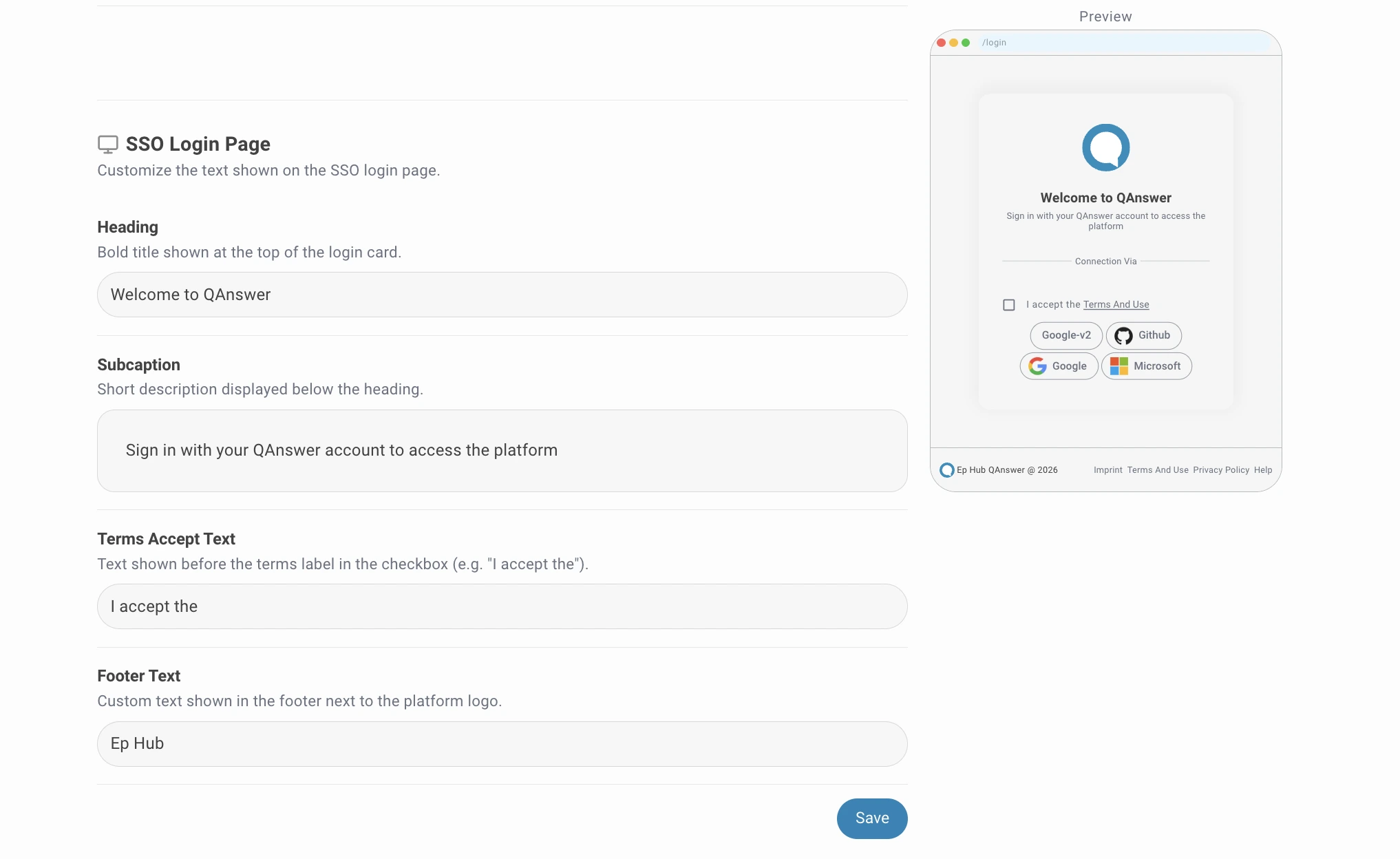The width and height of the screenshot is (1400, 859).
Task: Focus the Terms Accept Text input
Action: pos(502,606)
